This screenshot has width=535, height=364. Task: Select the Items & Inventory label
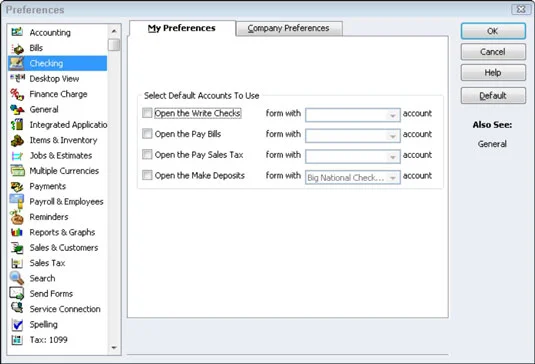point(63,140)
